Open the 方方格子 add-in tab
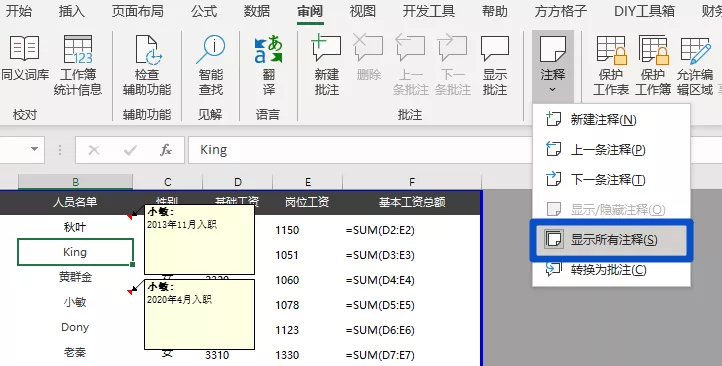Image resolution: width=722 pixels, height=366 pixels. [x=561, y=11]
